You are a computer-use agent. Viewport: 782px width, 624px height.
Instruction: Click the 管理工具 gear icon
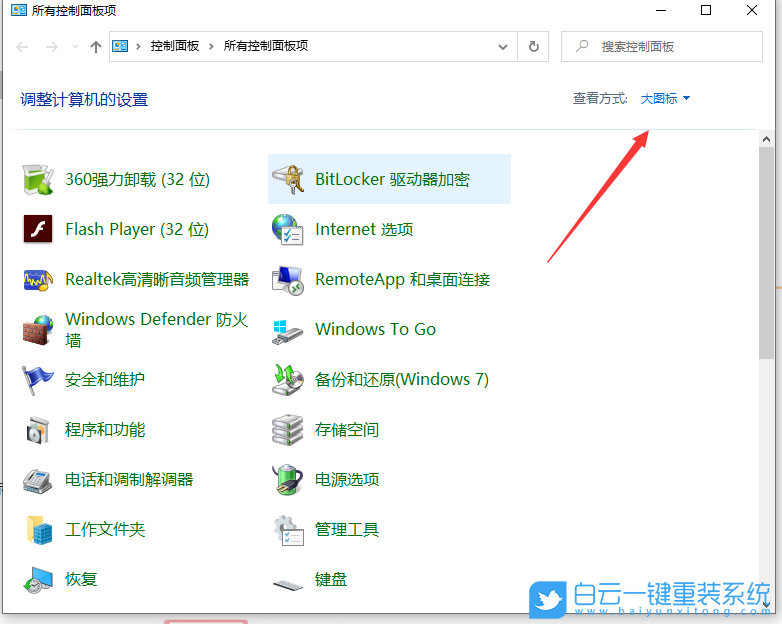[x=288, y=530]
